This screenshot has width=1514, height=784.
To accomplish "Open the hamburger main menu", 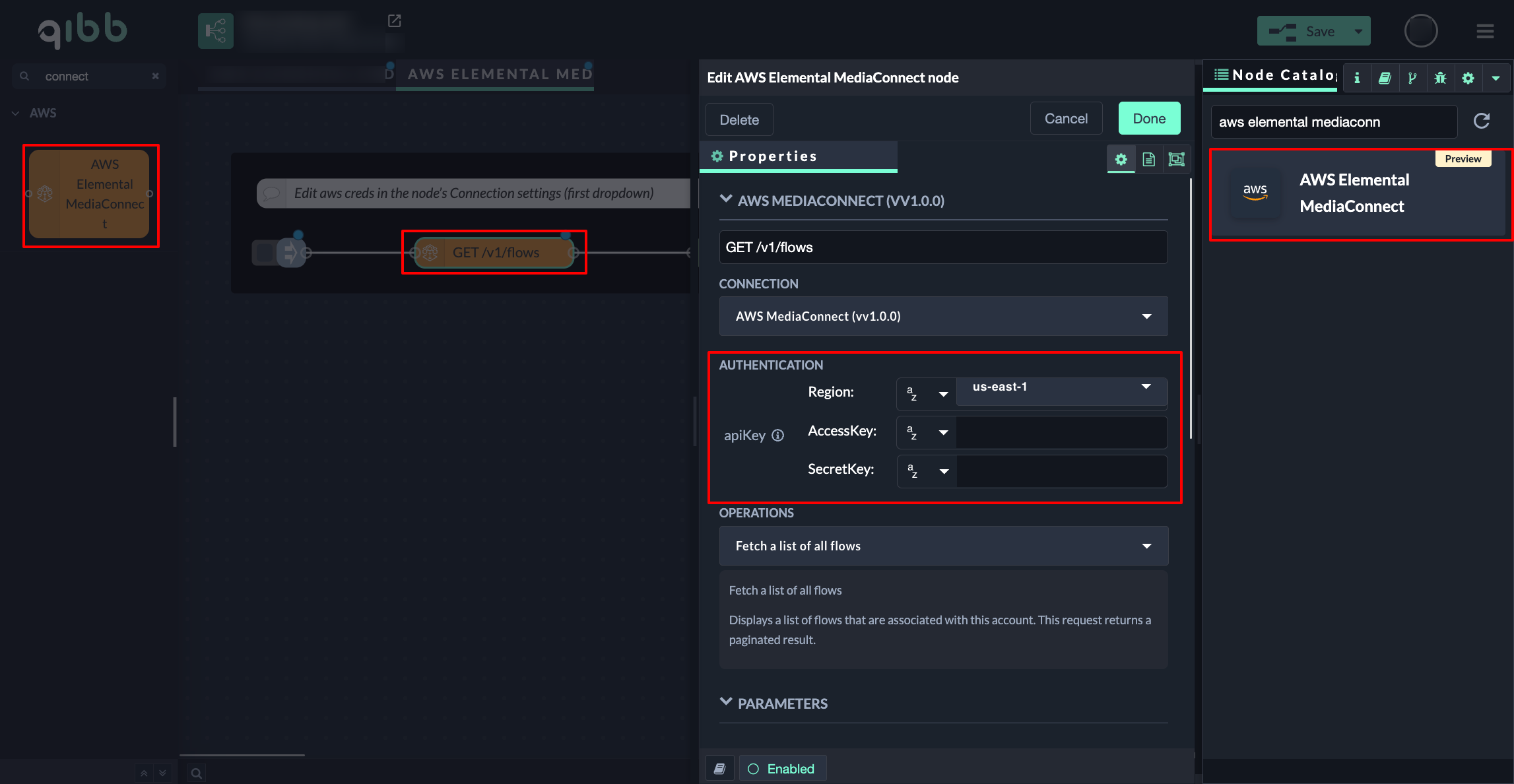I will pos(1485,31).
